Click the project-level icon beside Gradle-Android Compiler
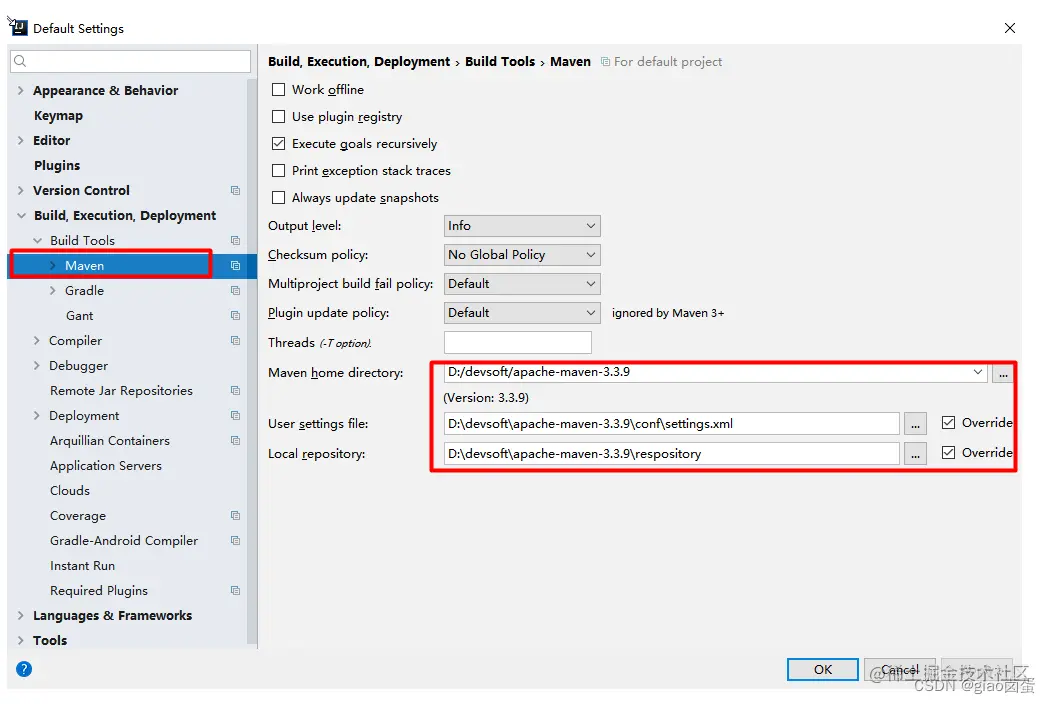The image size is (1050, 704). [235, 541]
